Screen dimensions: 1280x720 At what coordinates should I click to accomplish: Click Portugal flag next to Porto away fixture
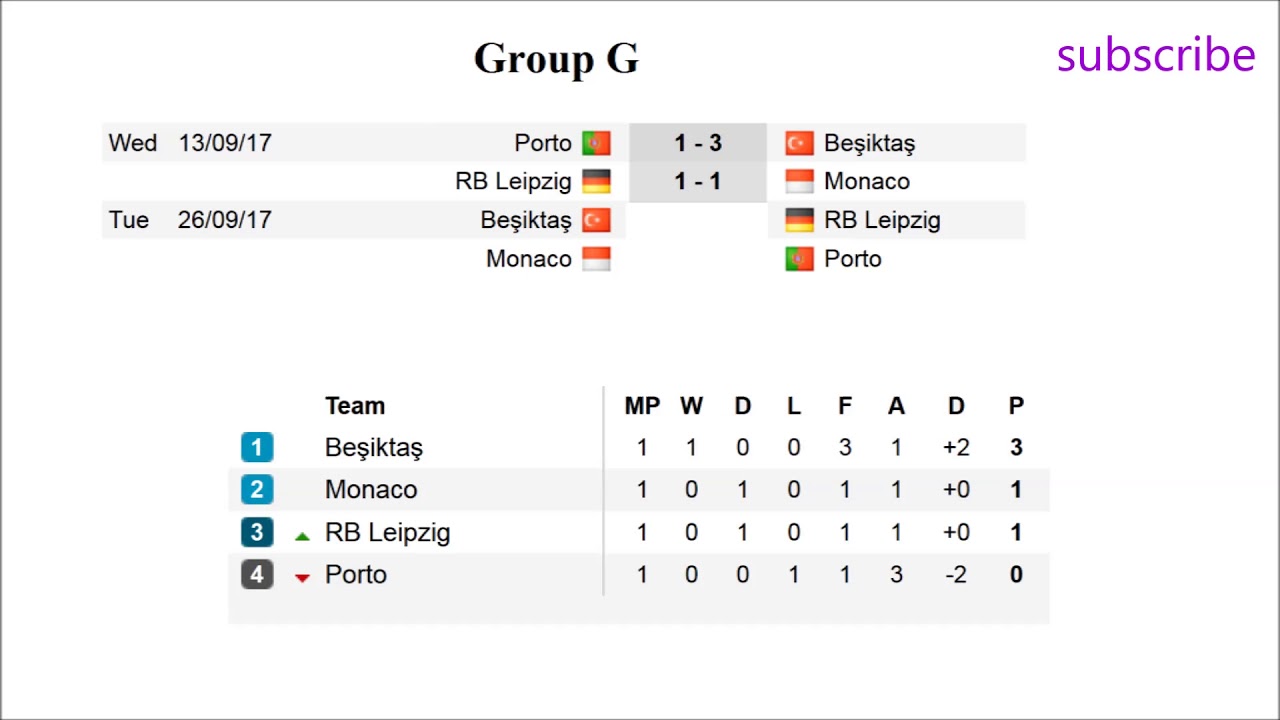coord(799,259)
